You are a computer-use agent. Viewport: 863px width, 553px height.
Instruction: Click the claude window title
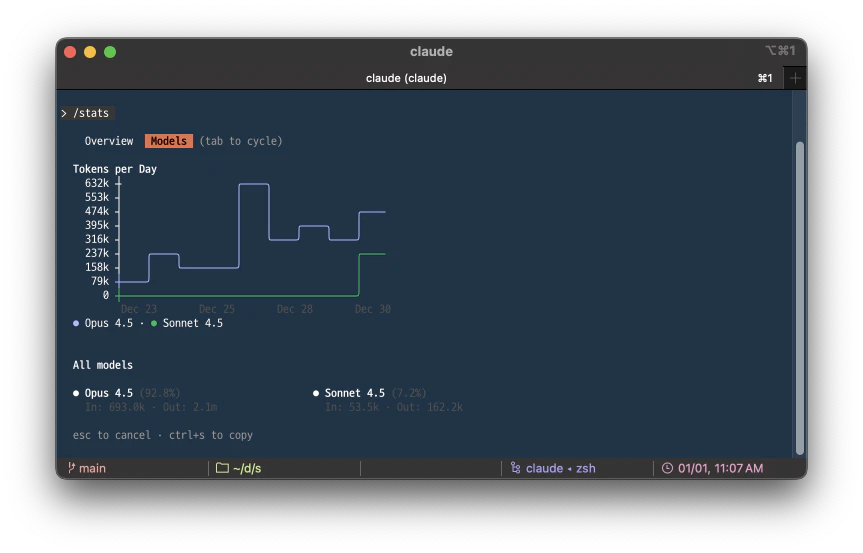pos(432,52)
